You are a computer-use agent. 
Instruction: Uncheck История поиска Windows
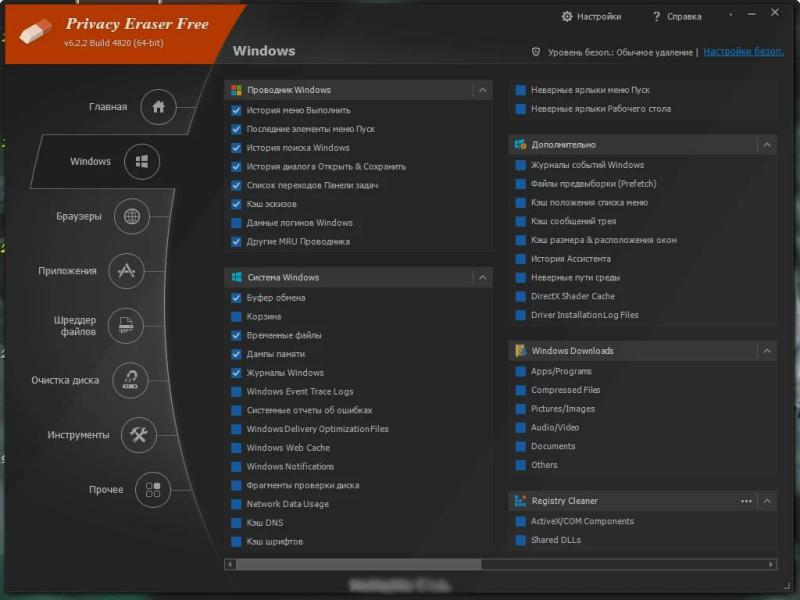click(x=236, y=148)
